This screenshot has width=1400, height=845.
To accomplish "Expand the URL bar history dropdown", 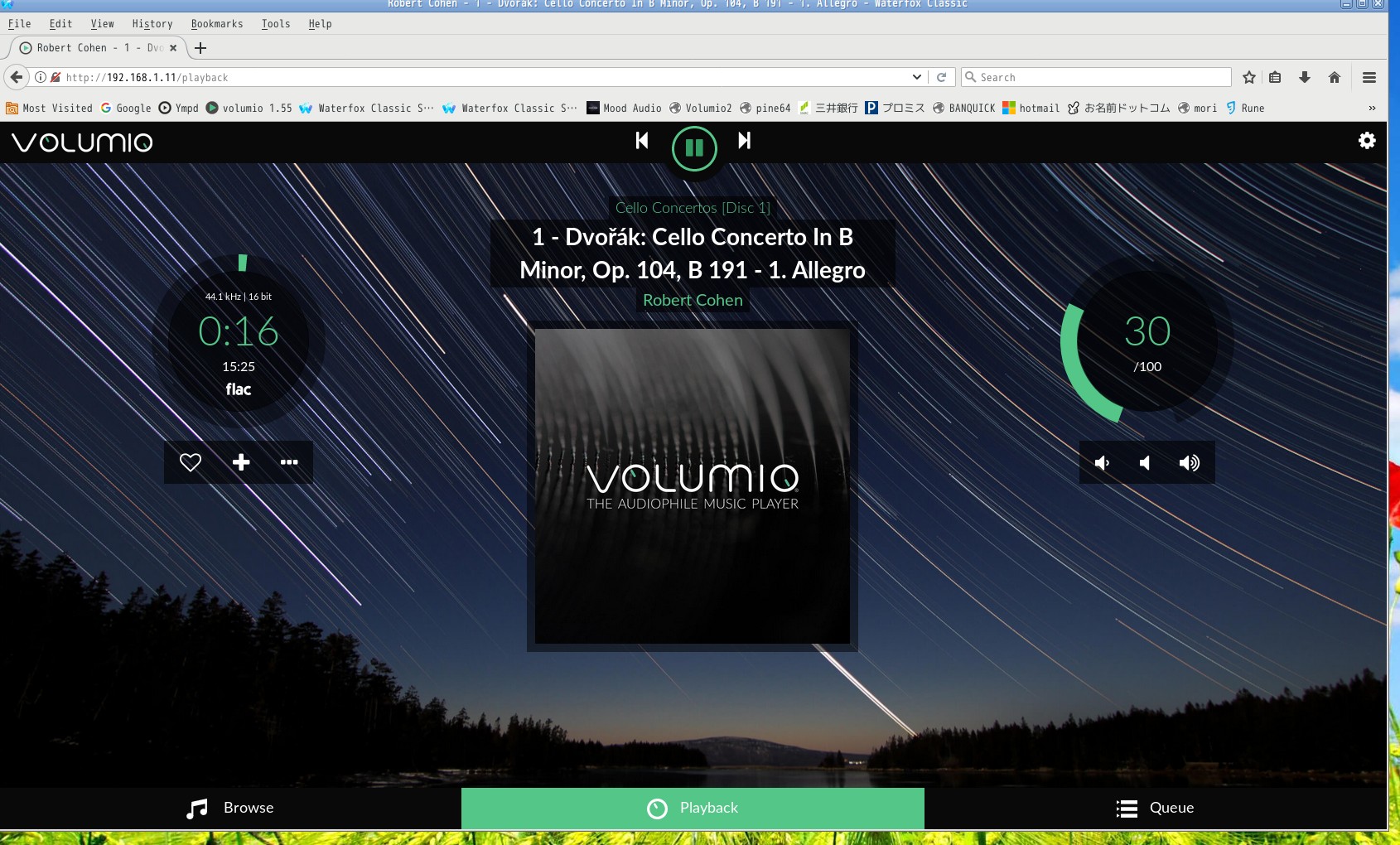I will click(x=916, y=77).
